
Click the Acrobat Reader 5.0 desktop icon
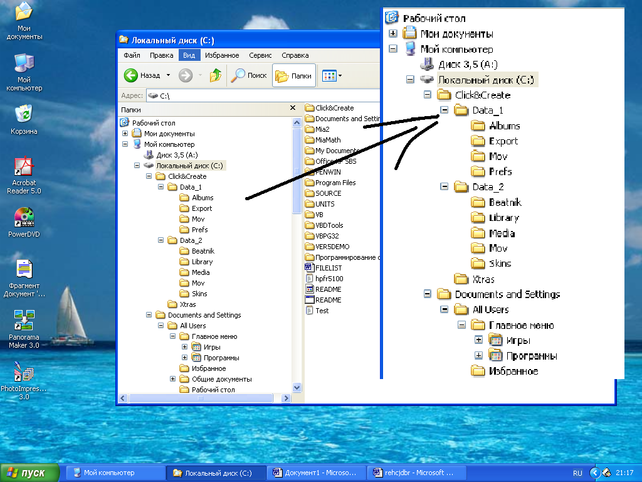tap(22, 172)
